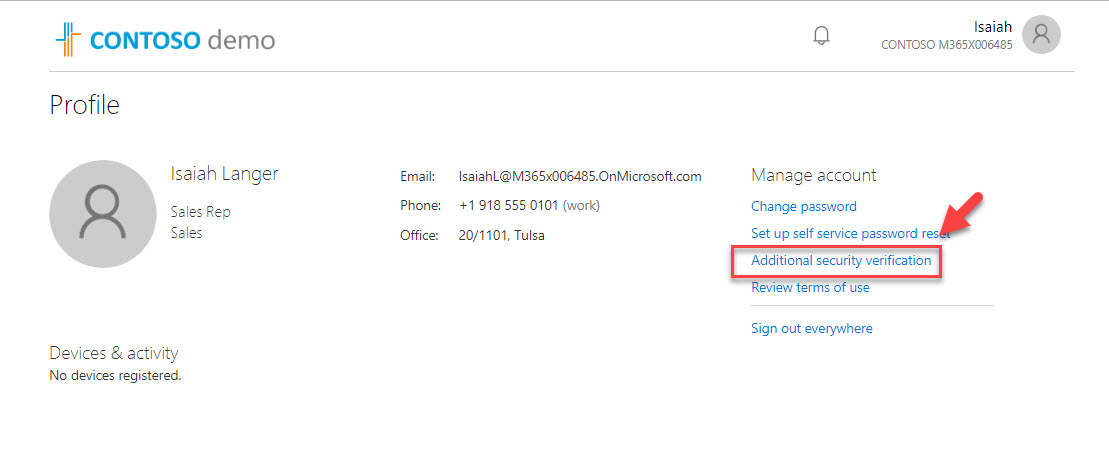Click the CONTOSO M365X006485 tenant label
1109x467 pixels.
[946, 45]
